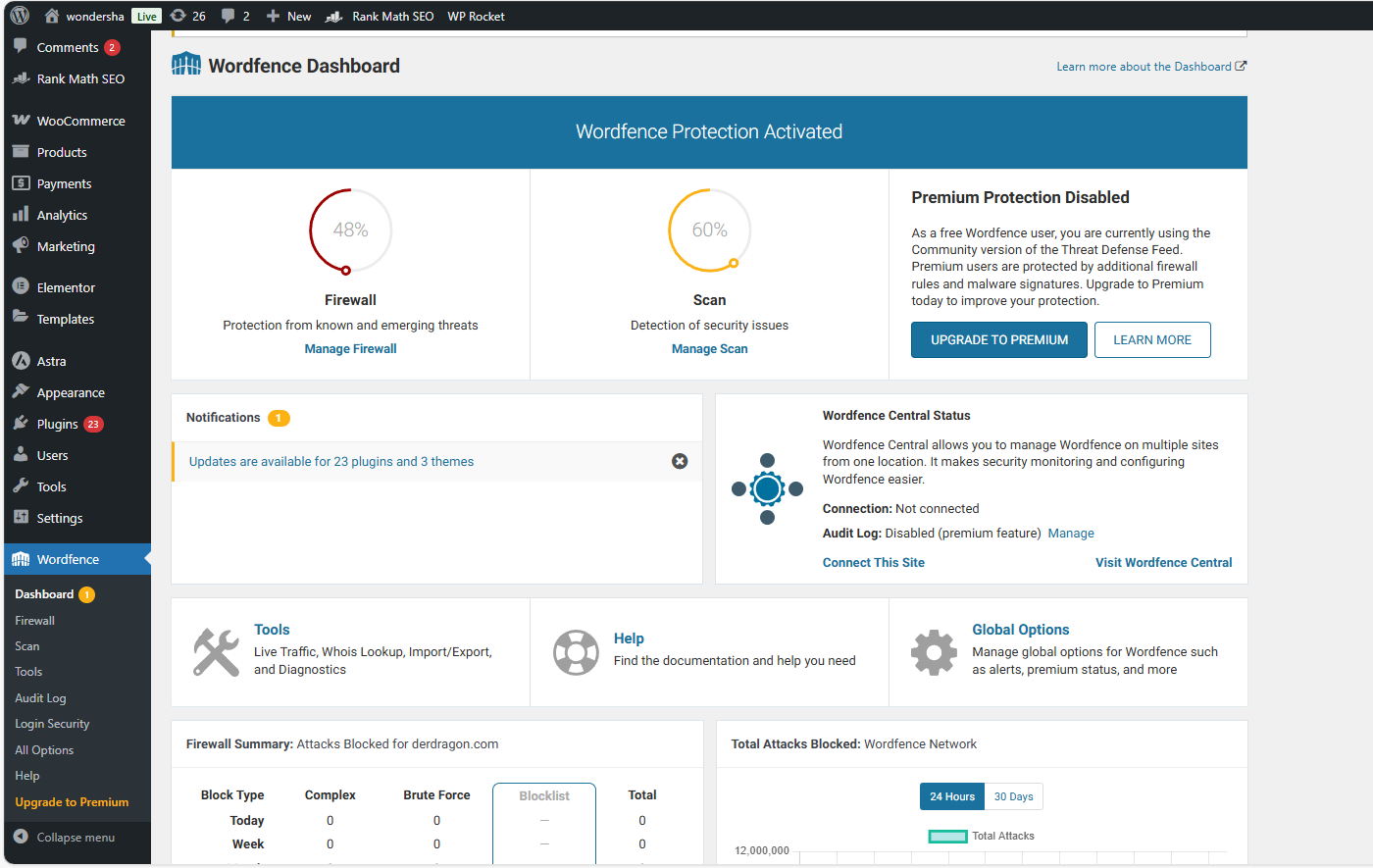The width and height of the screenshot is (1373, 868).
Task: Open the New content dropdown
Action: point(289,16)
